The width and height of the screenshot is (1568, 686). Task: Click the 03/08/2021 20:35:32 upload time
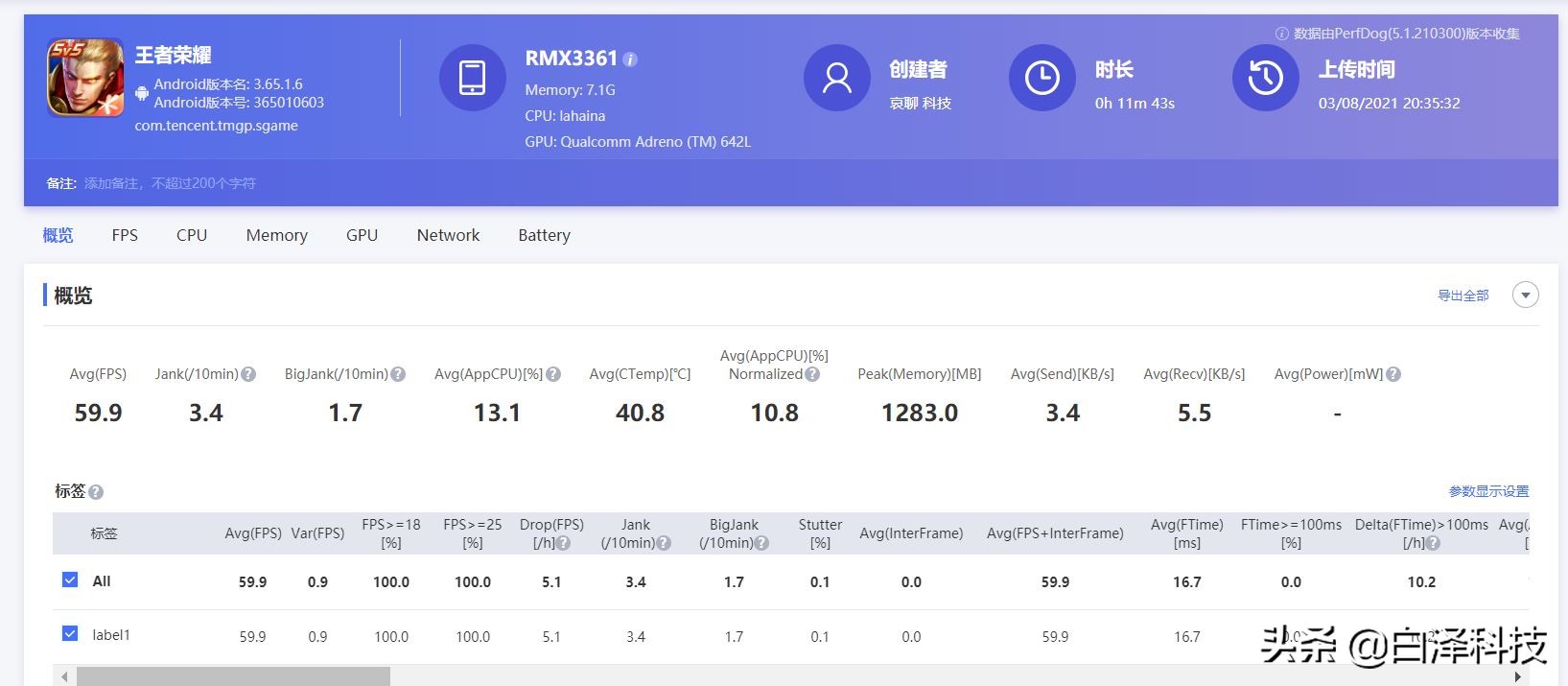pos(1389,104)
